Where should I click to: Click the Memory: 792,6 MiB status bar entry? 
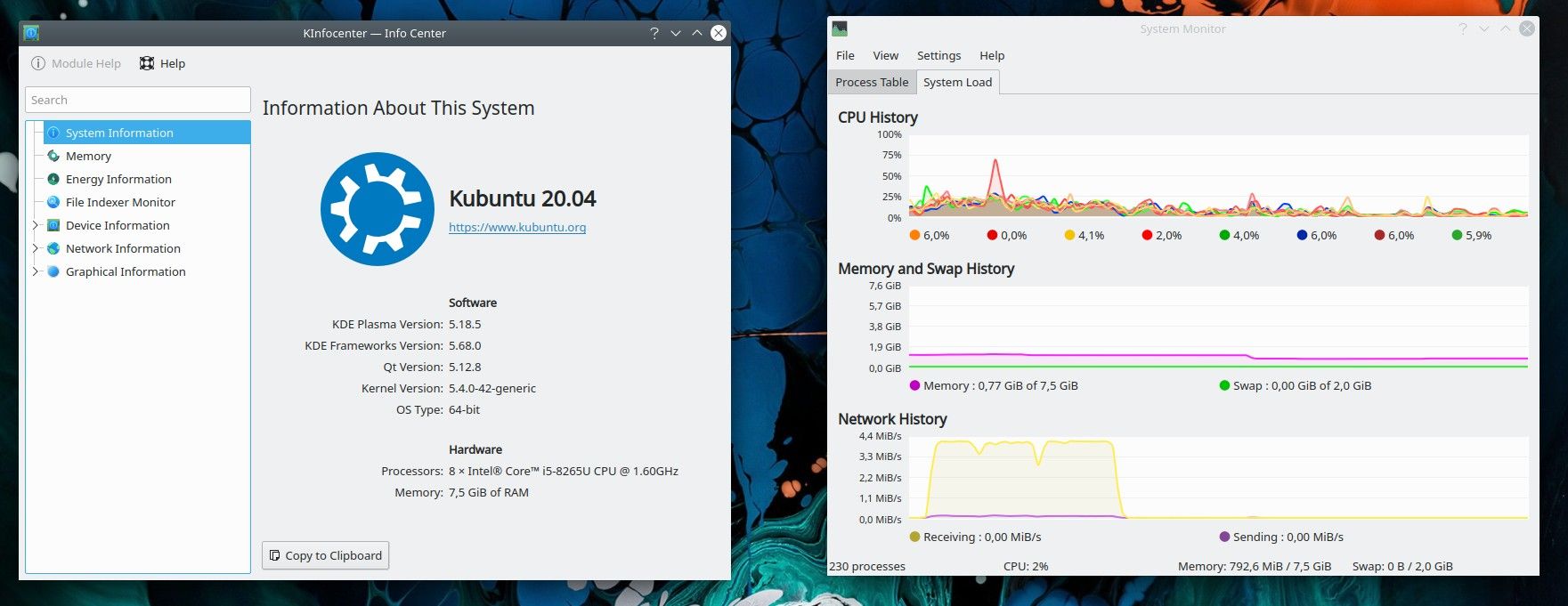point(1255,566)
